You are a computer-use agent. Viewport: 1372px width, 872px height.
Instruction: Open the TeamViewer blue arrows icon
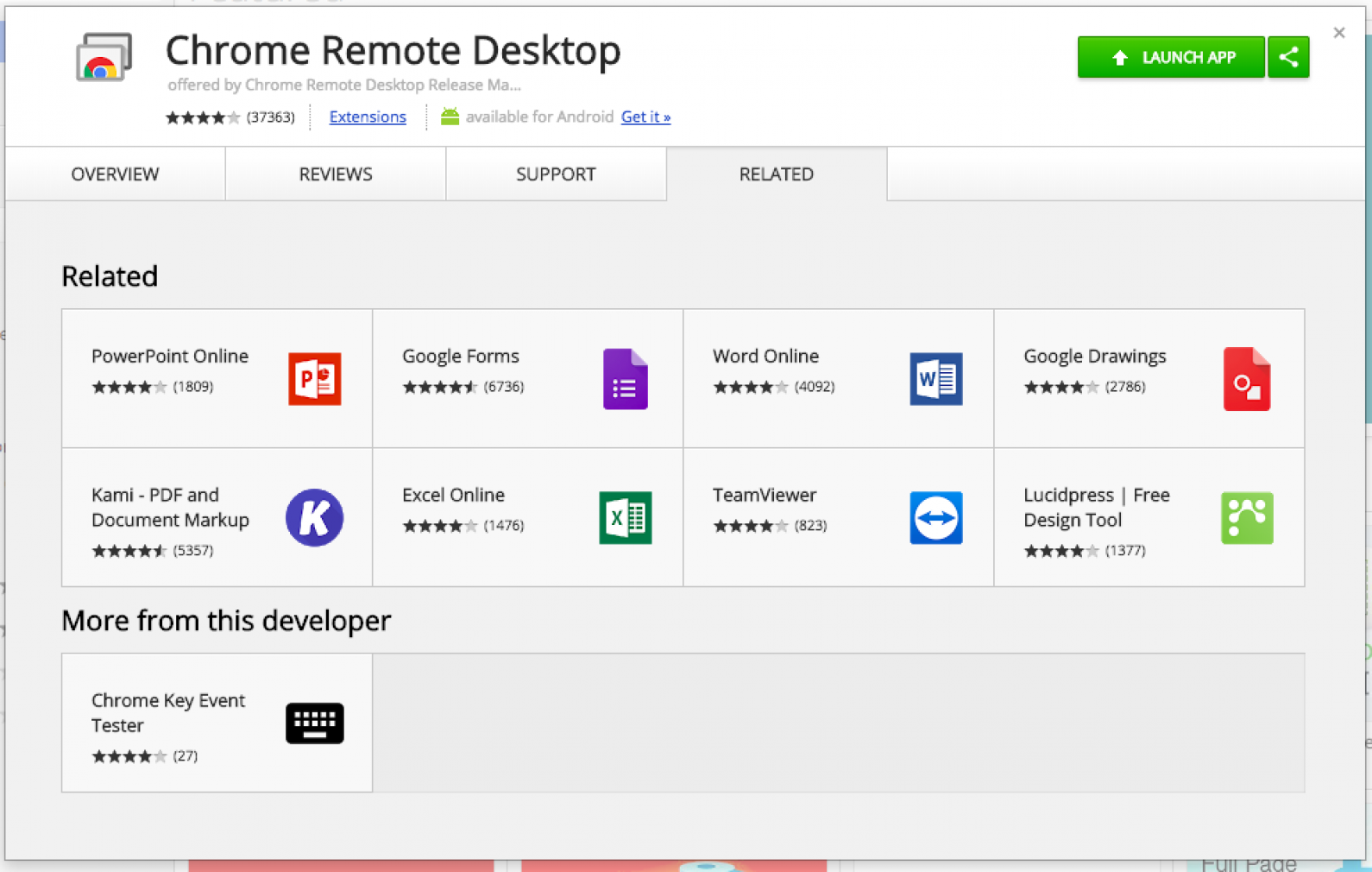tap(936, 517)
